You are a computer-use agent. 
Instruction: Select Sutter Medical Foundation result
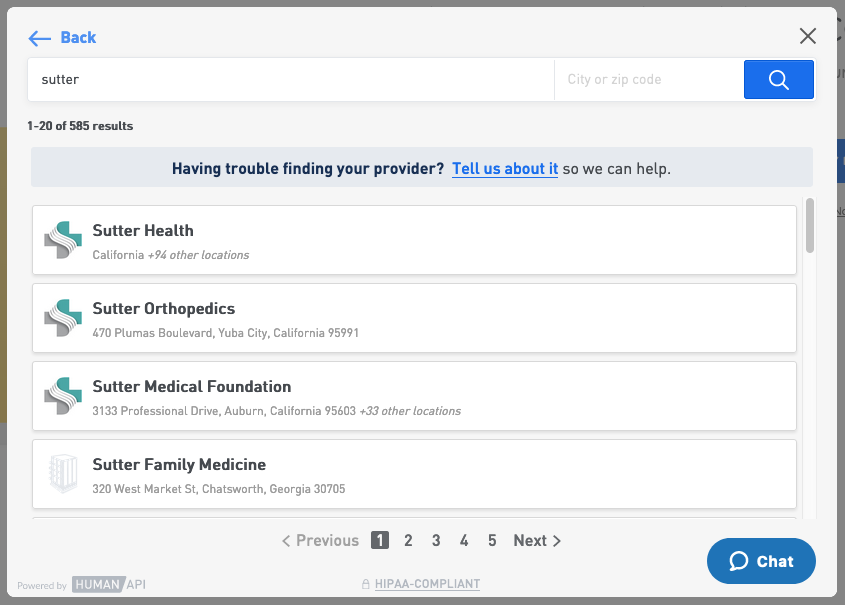[414, 396]
